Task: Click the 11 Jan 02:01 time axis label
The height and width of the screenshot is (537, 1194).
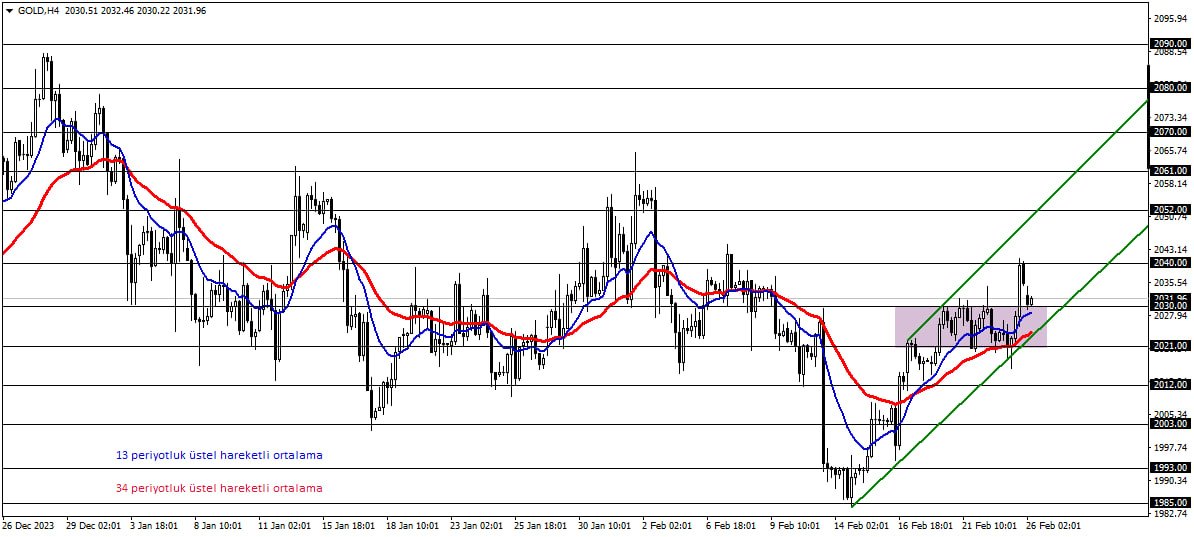Action: pos(285,526)
